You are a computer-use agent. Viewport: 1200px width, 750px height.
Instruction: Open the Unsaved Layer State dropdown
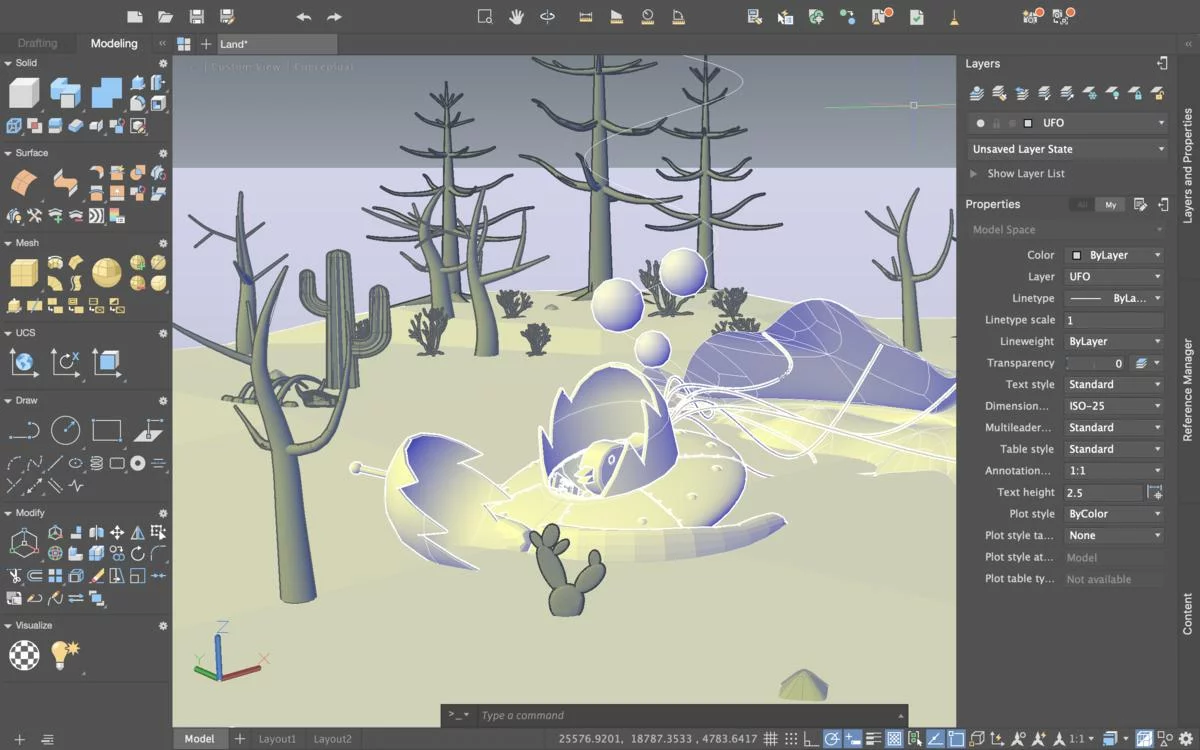pyautogui.click(x=1066, y=149)
